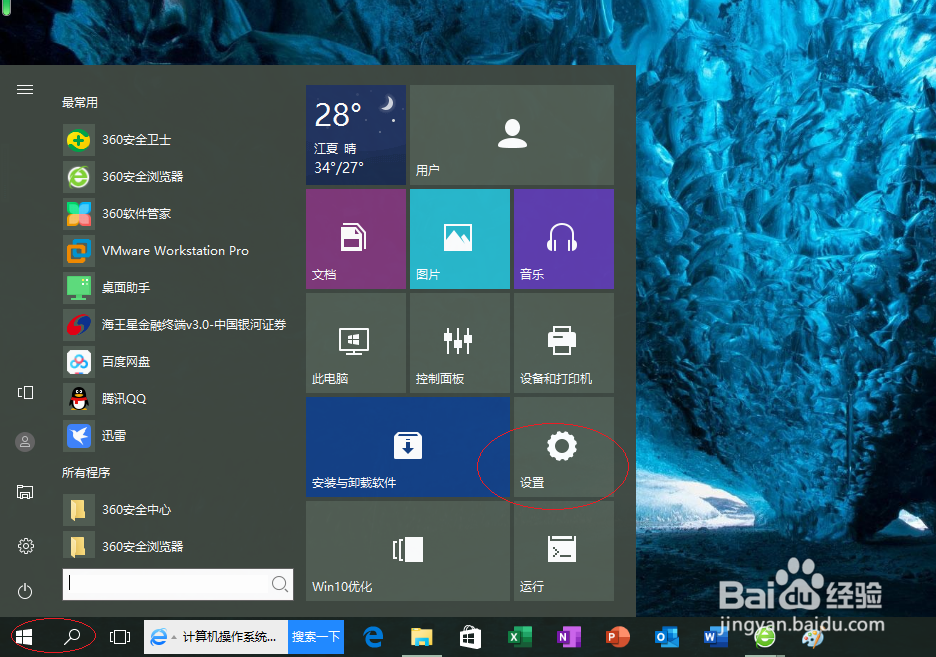This screenshot has width=936, height=657.
Task: Click the power button icon
Action: pos(25,591)
